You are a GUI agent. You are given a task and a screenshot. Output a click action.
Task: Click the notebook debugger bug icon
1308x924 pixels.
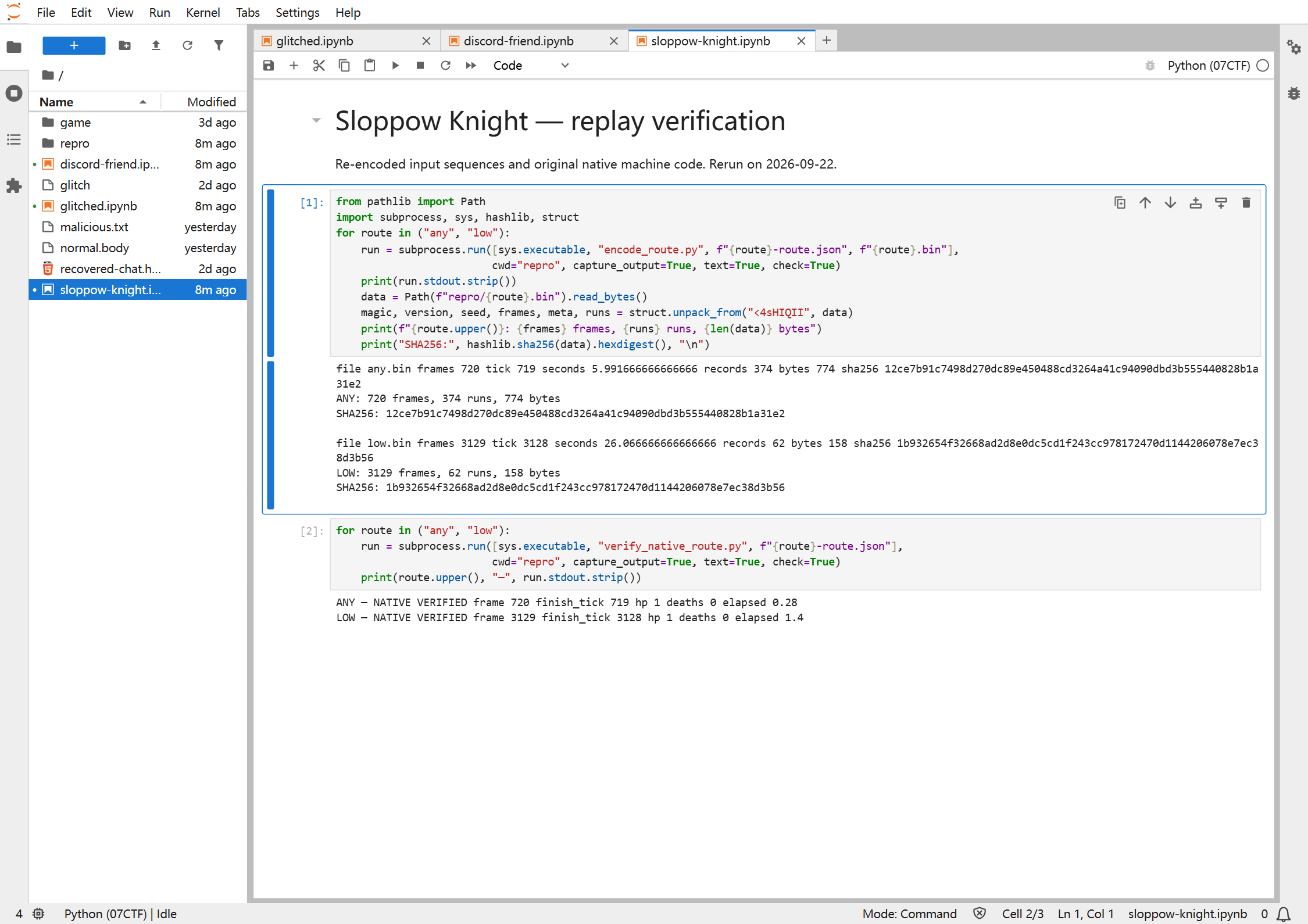pyautogui.click(x=1150, y=65)
